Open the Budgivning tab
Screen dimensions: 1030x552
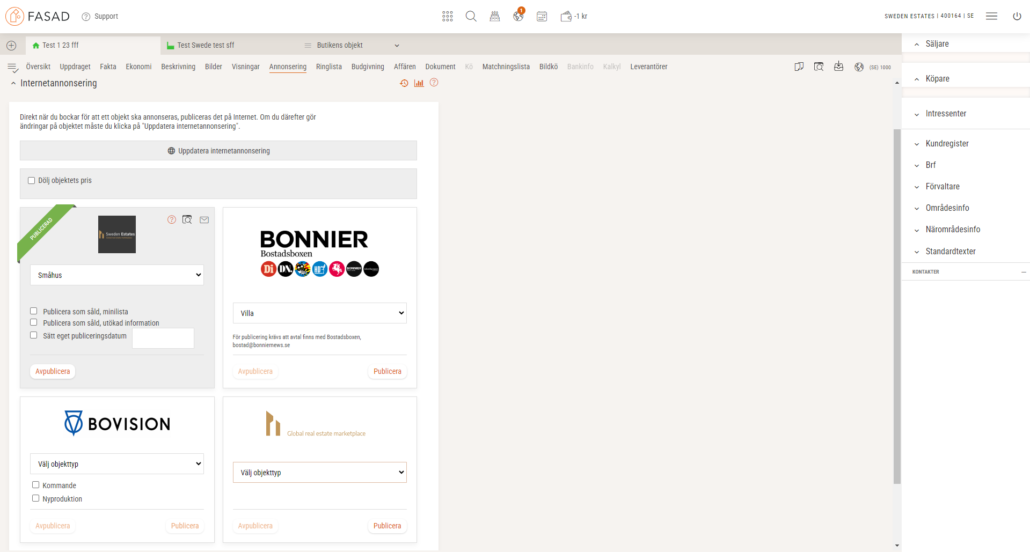click(x=368, y=66)
